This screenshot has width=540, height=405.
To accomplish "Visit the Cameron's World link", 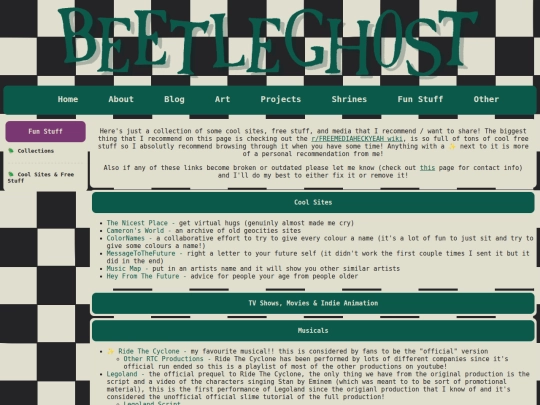I will [x=135, y=230].
